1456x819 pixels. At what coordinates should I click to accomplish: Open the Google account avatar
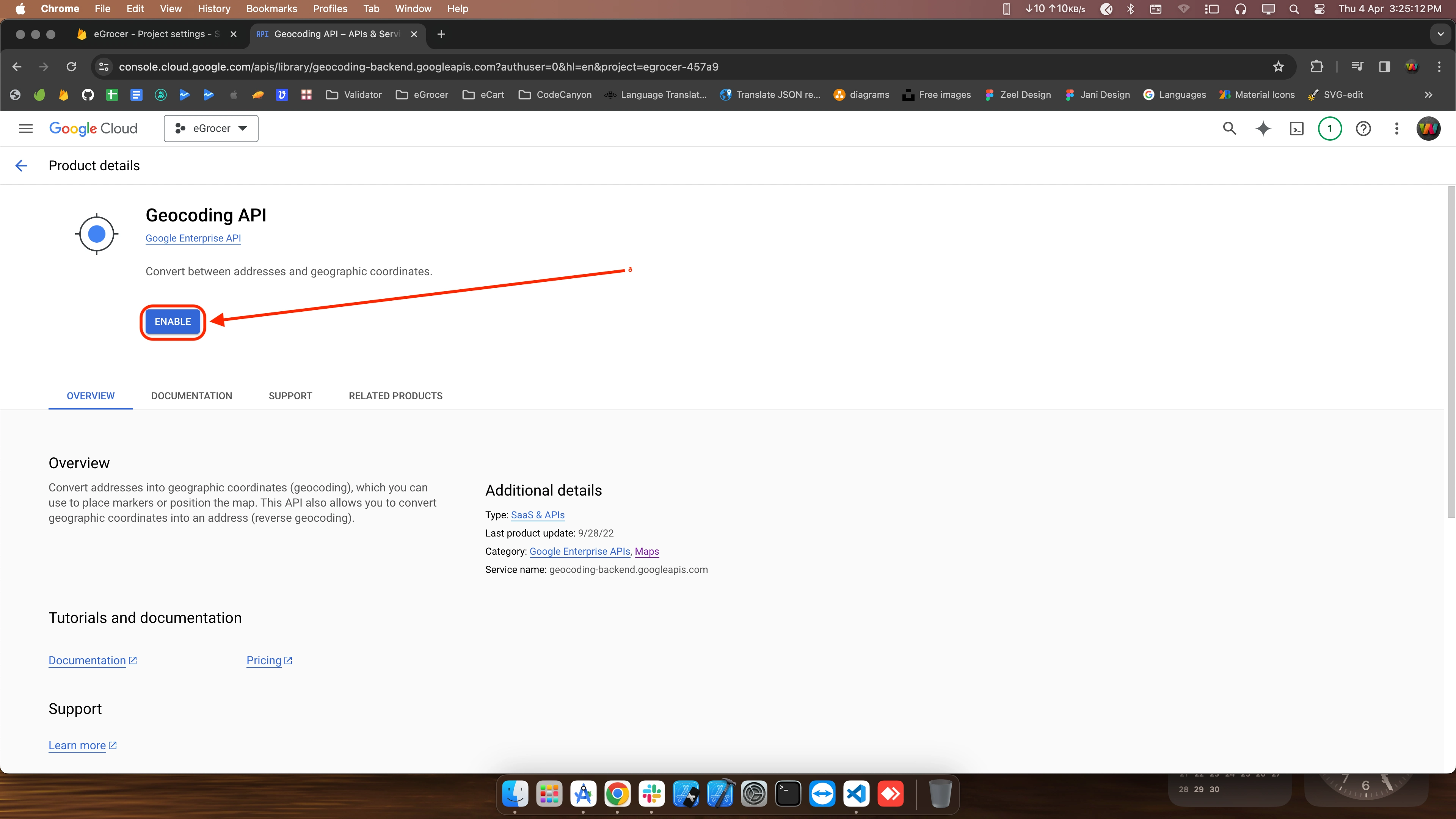[x=1428, y=129]
